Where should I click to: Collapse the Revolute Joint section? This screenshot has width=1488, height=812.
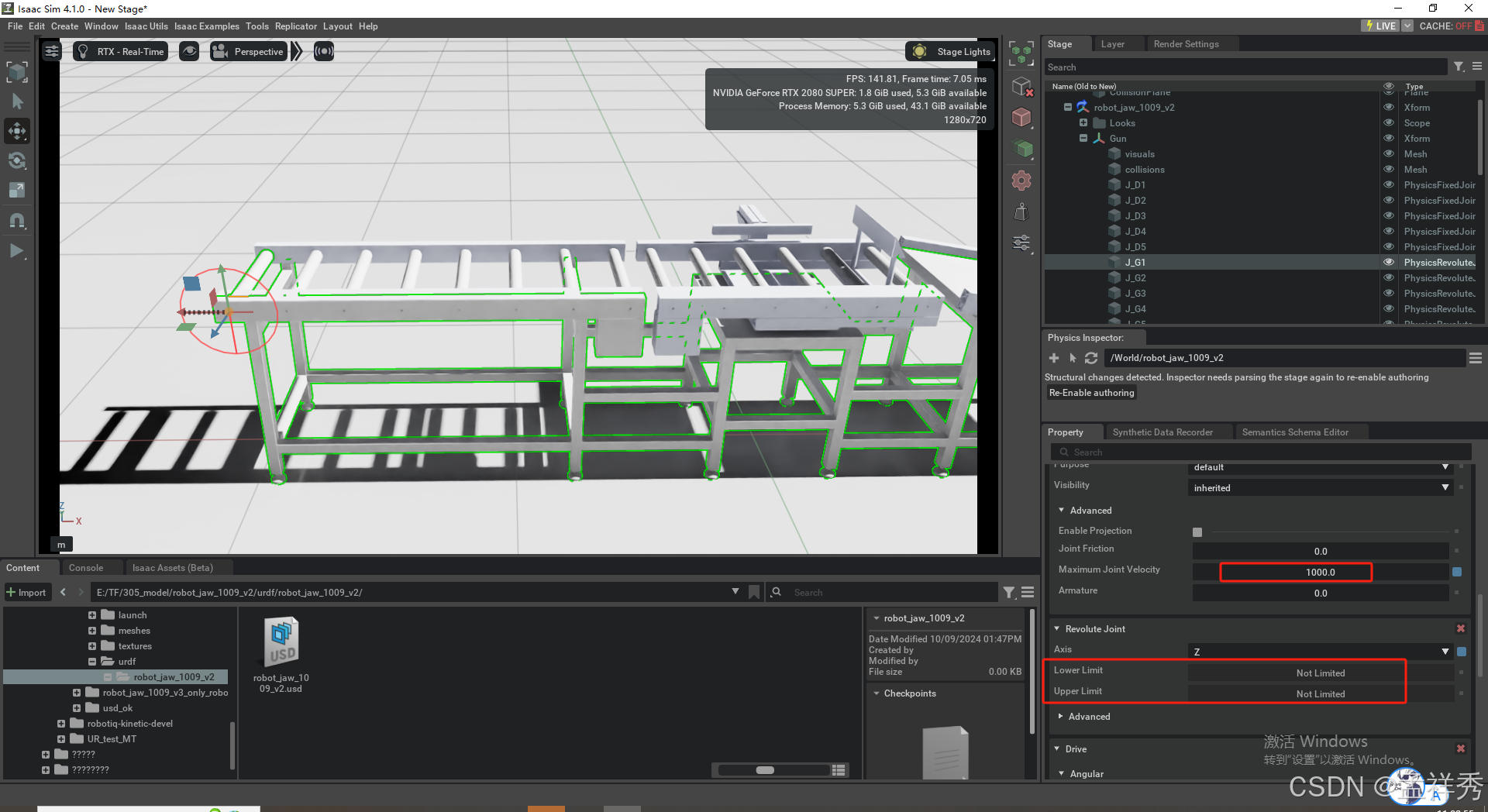(1056, 628)
